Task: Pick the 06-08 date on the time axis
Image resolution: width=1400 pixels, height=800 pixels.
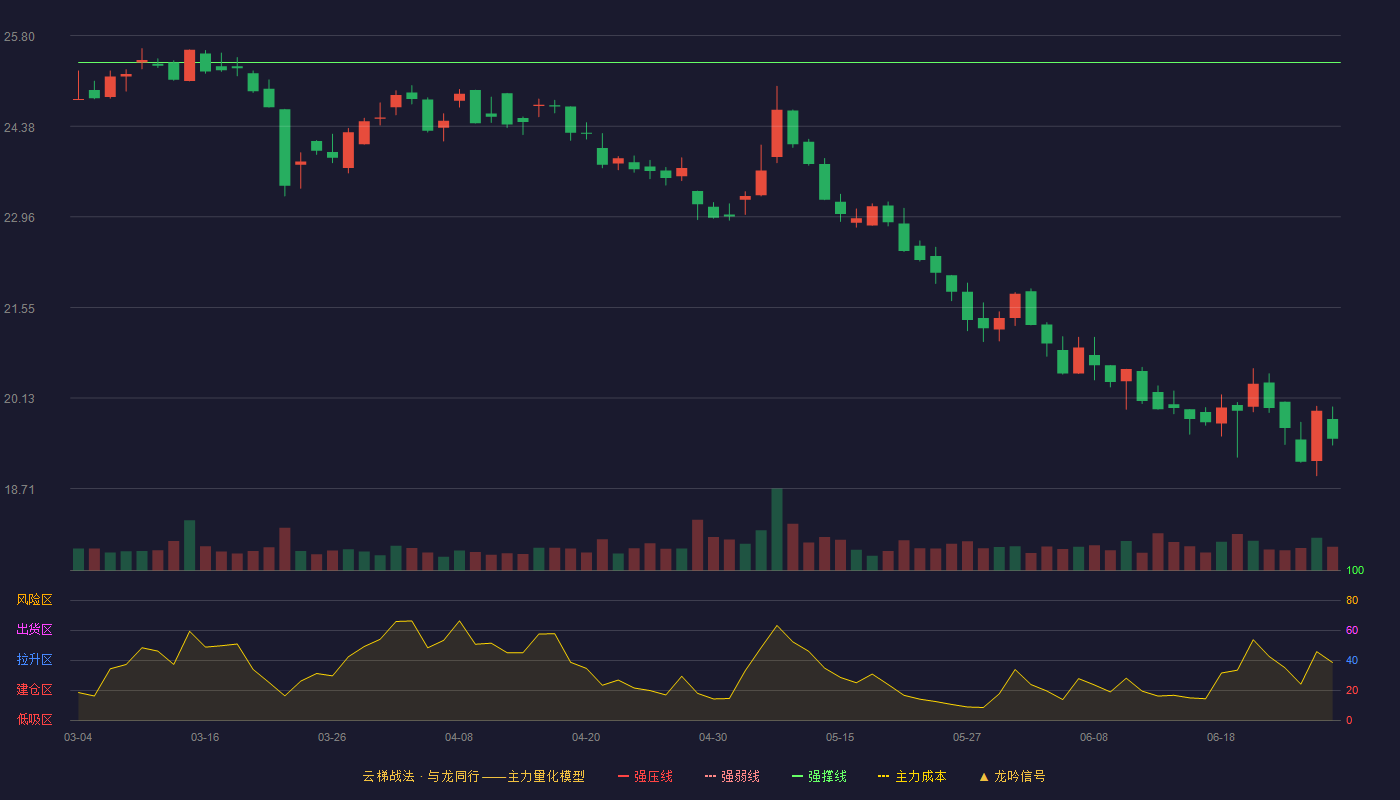Action: coord(1094,737)
